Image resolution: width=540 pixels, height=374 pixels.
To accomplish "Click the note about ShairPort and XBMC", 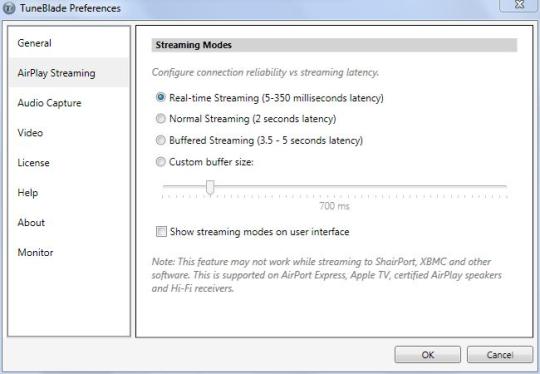I will point(326,275).
